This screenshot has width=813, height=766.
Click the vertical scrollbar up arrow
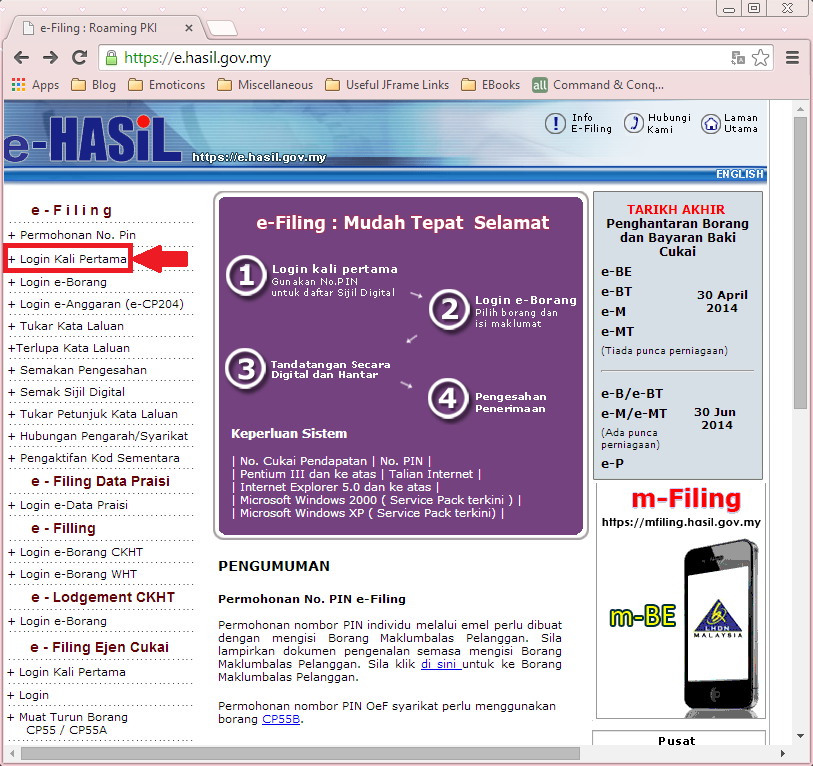point(801,109)
